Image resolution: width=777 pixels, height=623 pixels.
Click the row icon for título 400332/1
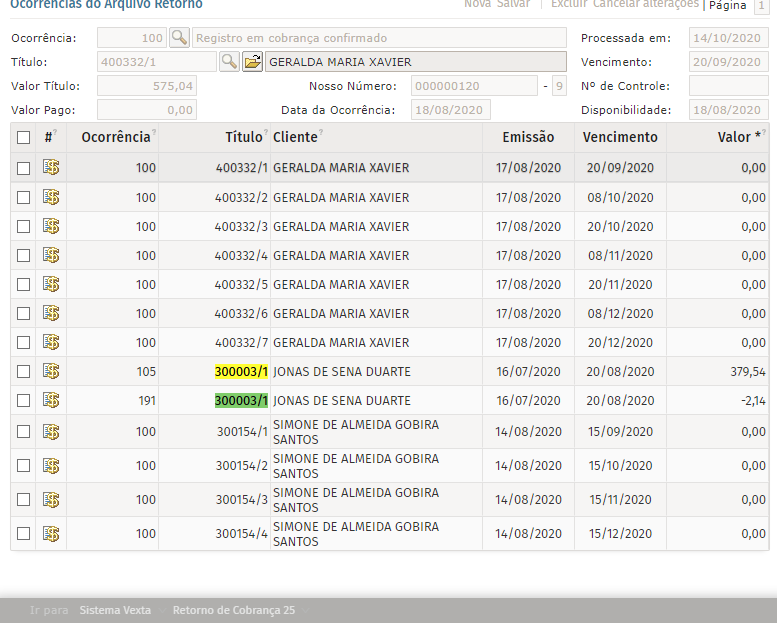(x=51, y=168)
